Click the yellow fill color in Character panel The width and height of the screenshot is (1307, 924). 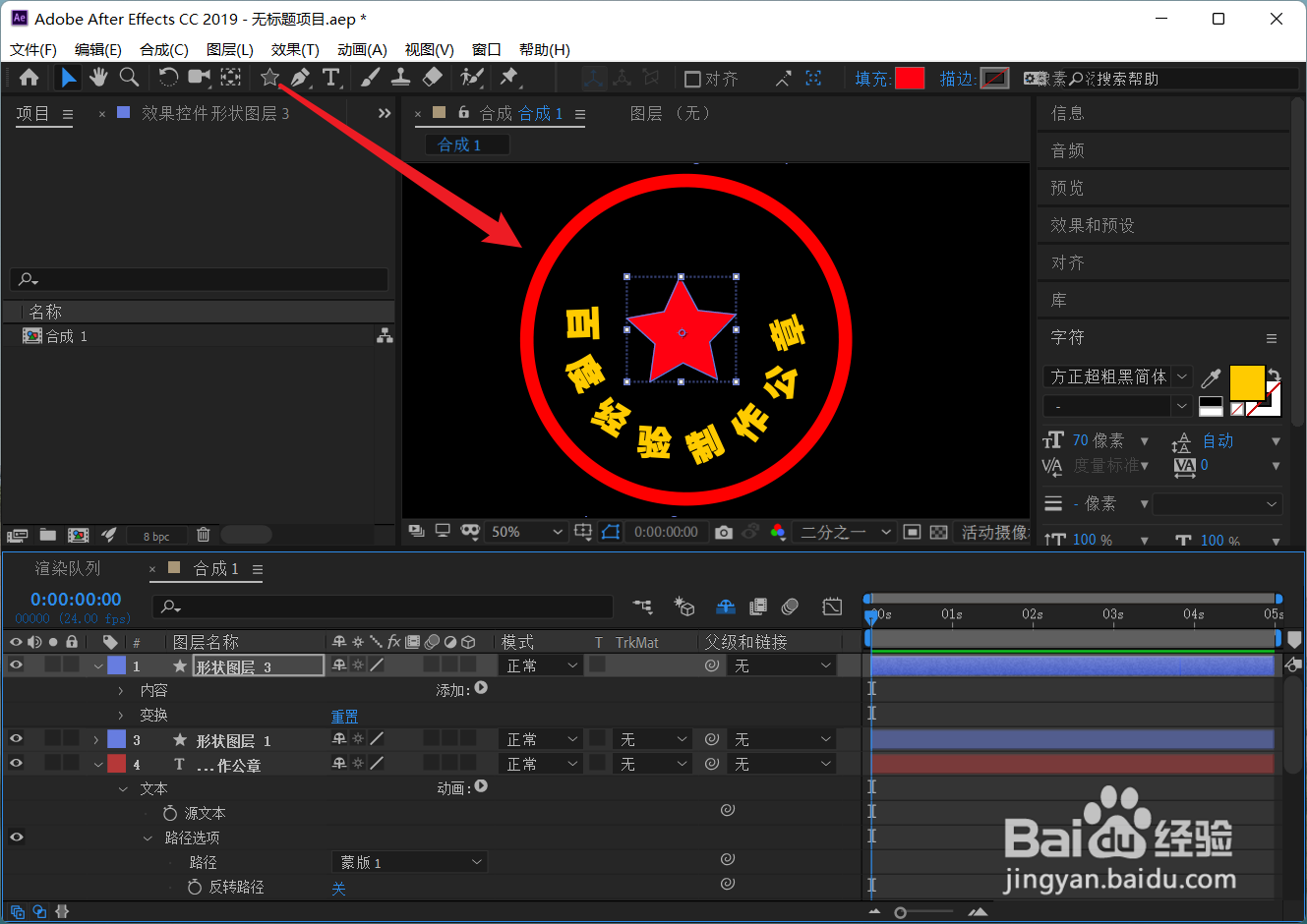pos(1246,381)
